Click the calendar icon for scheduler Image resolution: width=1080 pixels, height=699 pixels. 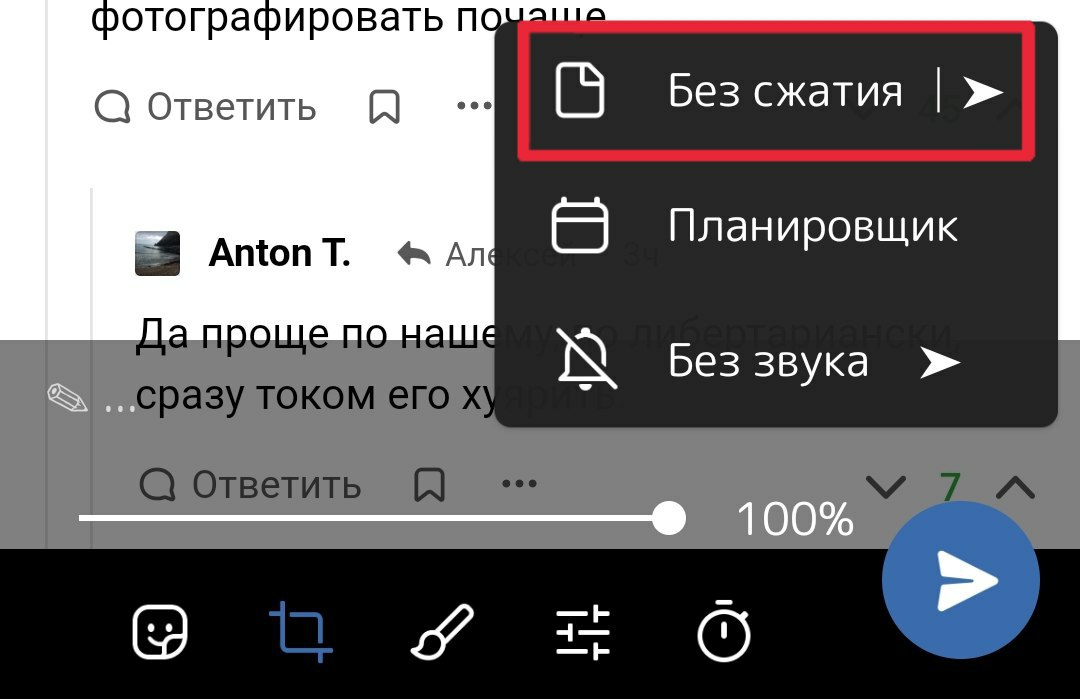[x=580, y=225]
